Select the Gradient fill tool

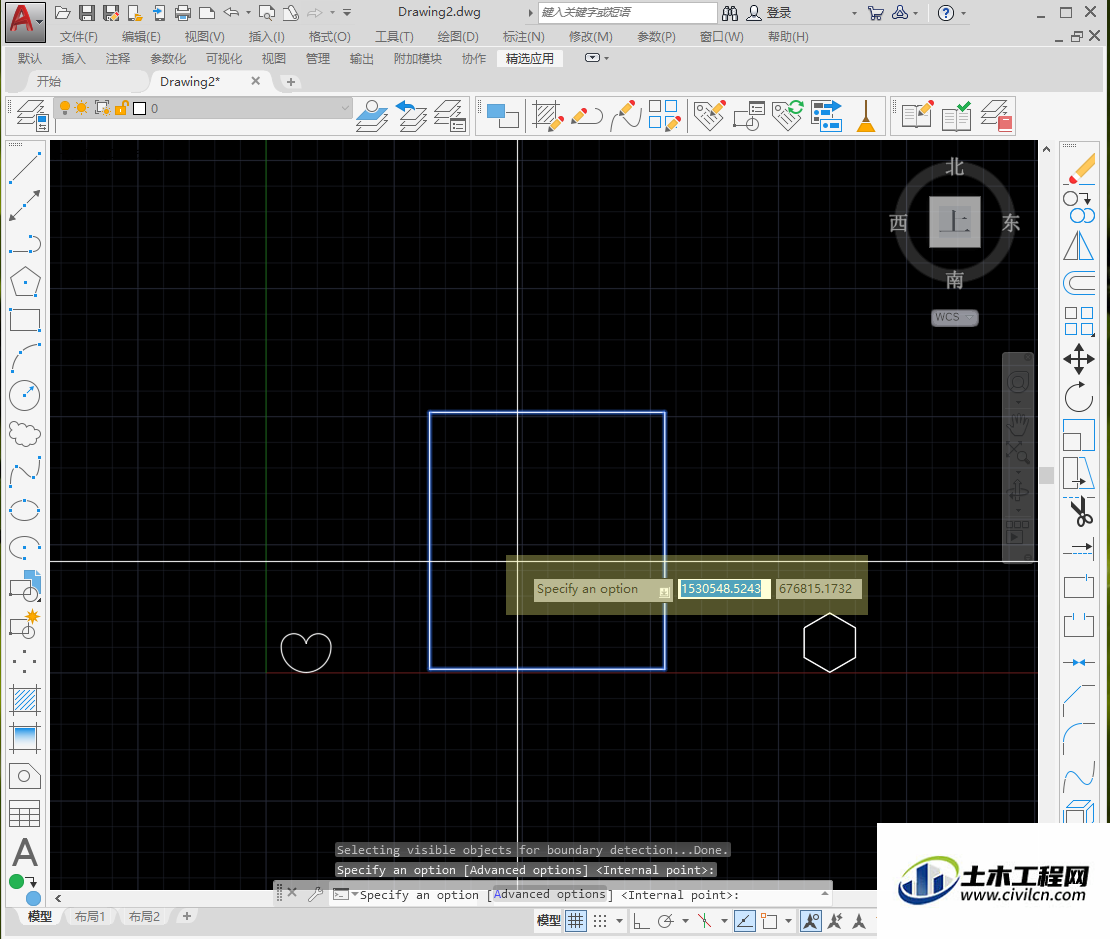click(25, 738)
